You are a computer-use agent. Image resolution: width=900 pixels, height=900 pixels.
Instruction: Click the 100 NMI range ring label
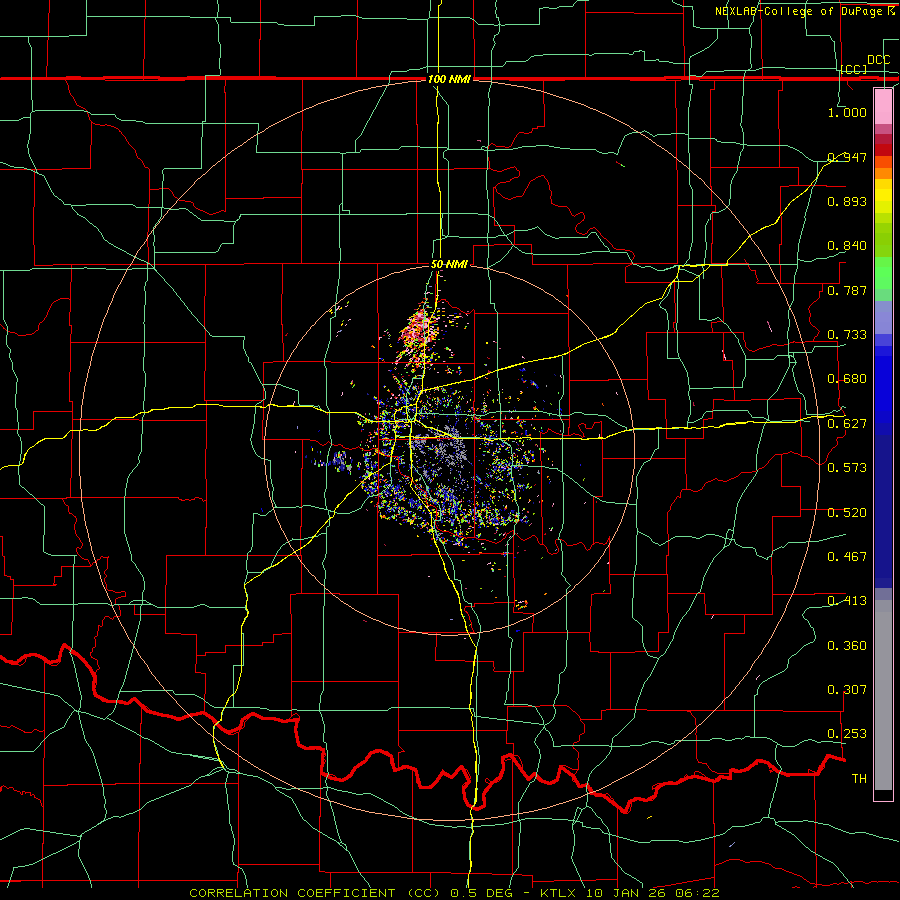click(449, 79)
